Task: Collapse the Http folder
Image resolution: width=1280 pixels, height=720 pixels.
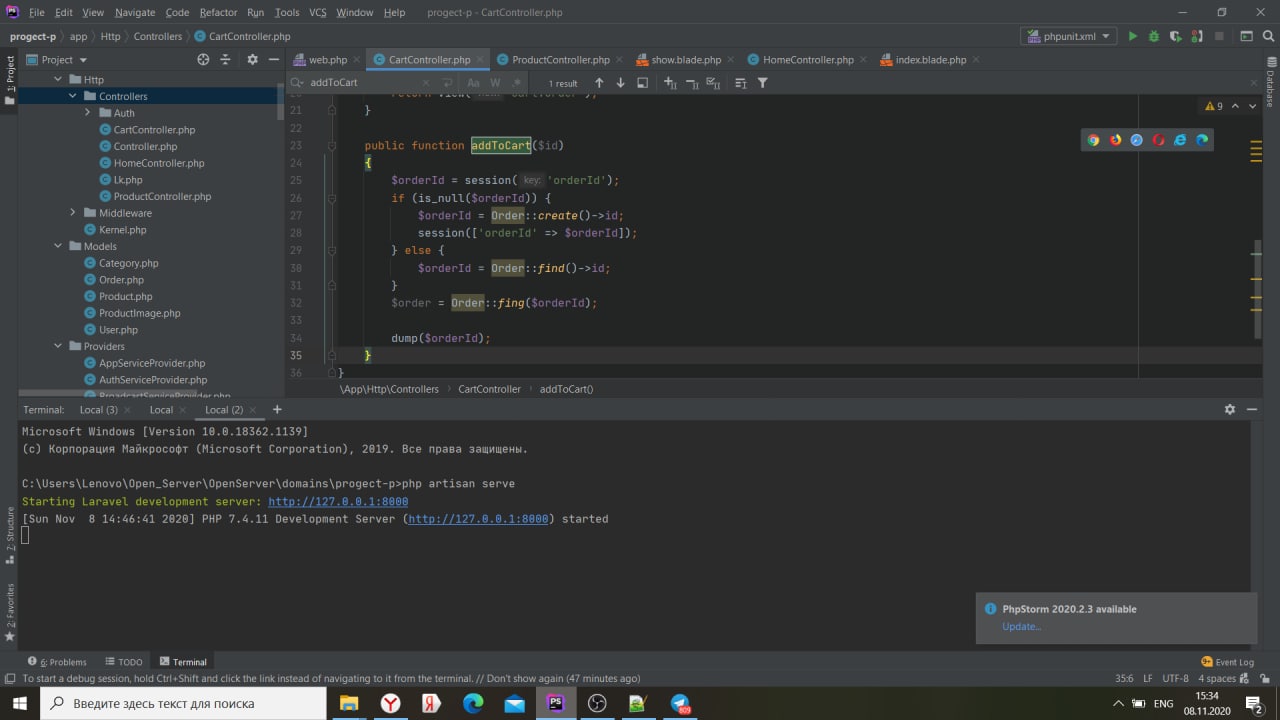Action: 58,80
